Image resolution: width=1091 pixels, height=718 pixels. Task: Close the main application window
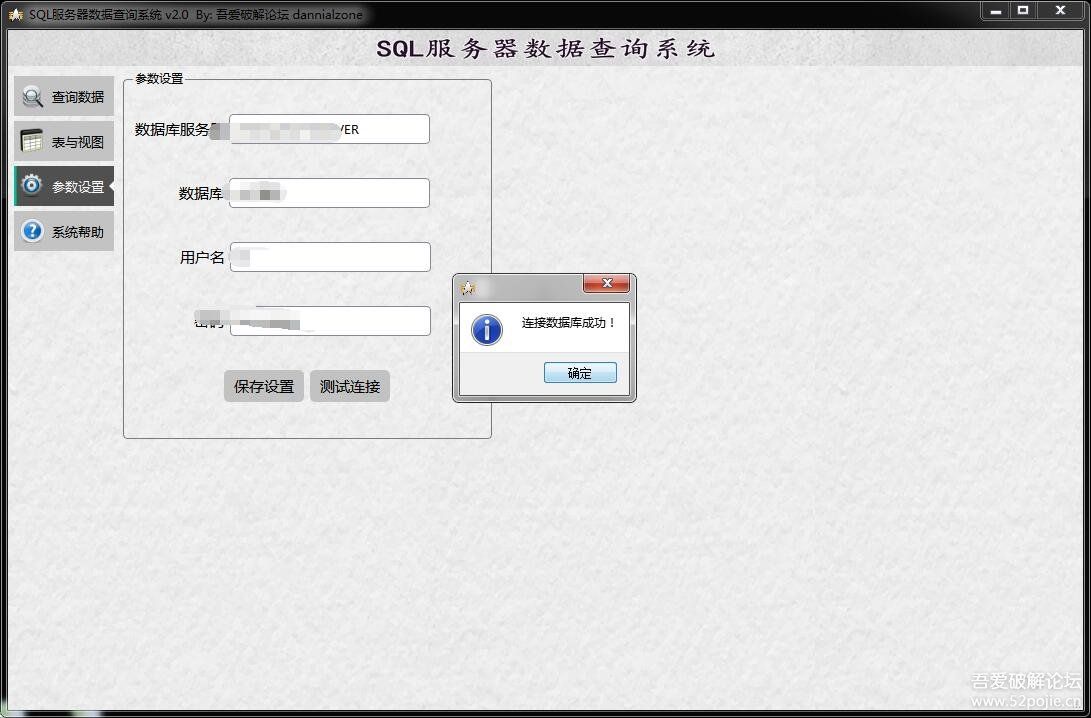coord(1060,10)
